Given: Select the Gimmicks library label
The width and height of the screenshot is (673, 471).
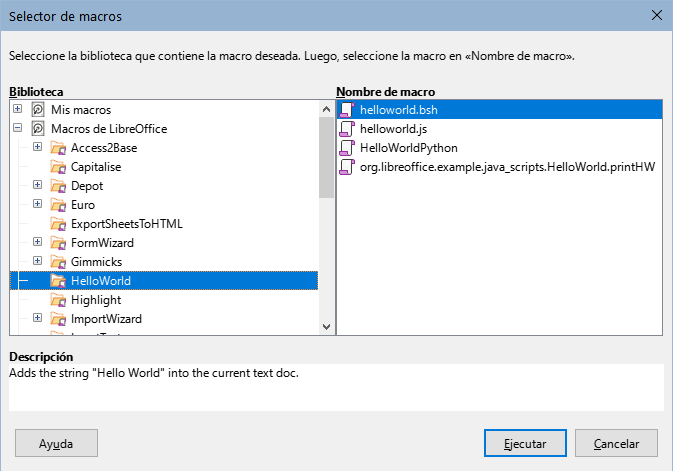Looking at the screenshot, I should coord(96,261).
